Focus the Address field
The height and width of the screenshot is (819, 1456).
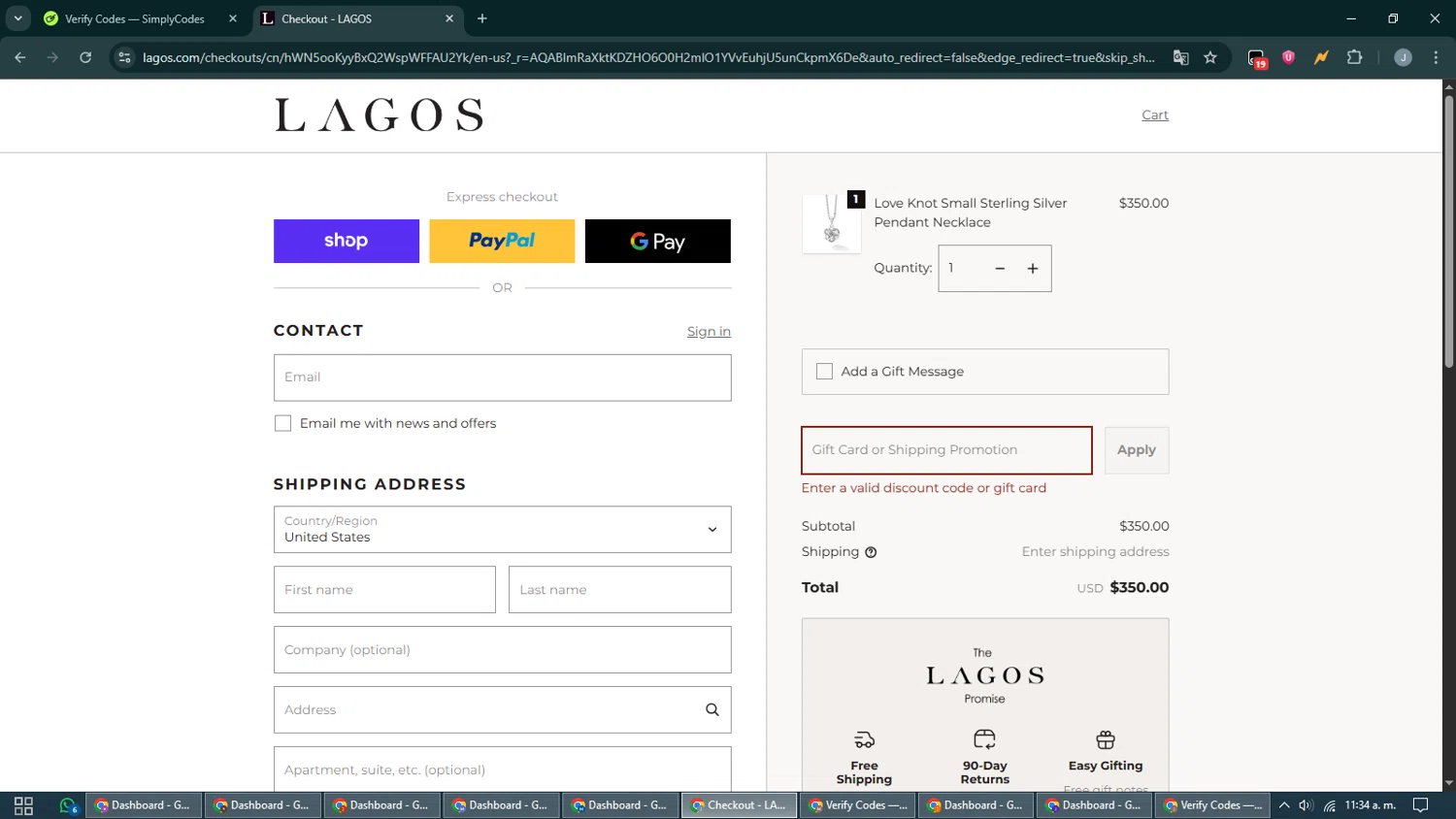click(x=502, y=710)
